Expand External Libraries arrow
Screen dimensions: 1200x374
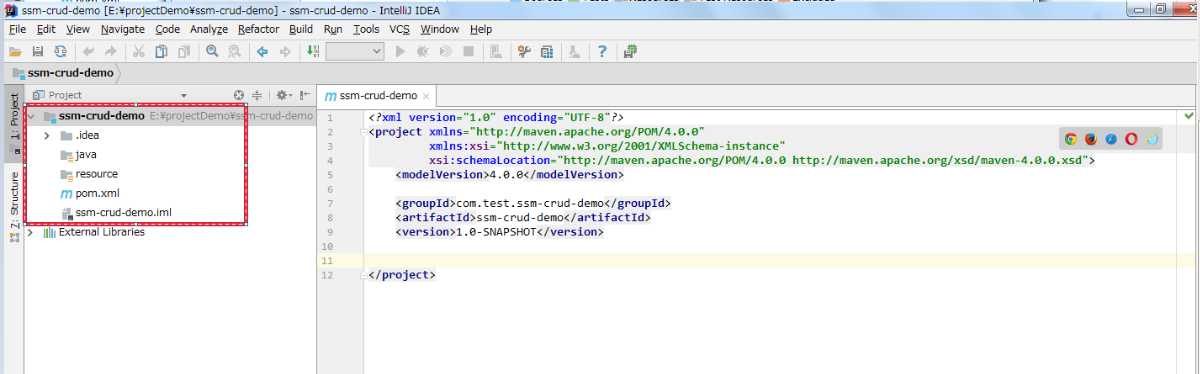31,232
